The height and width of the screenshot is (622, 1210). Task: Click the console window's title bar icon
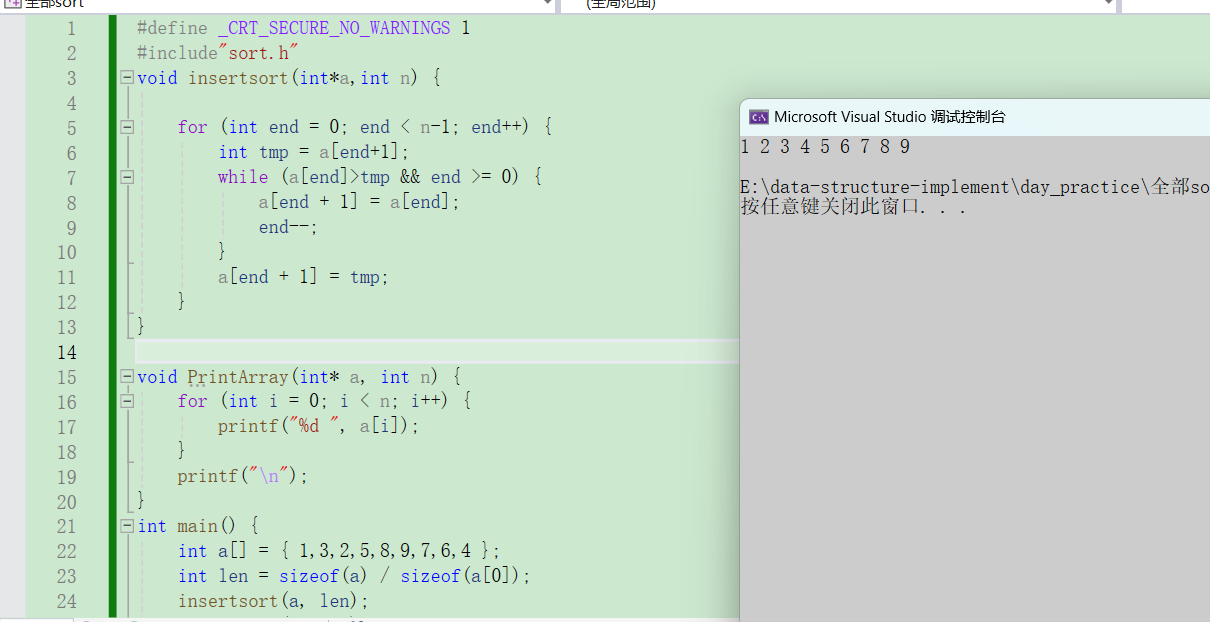click(x=759, y=117)
